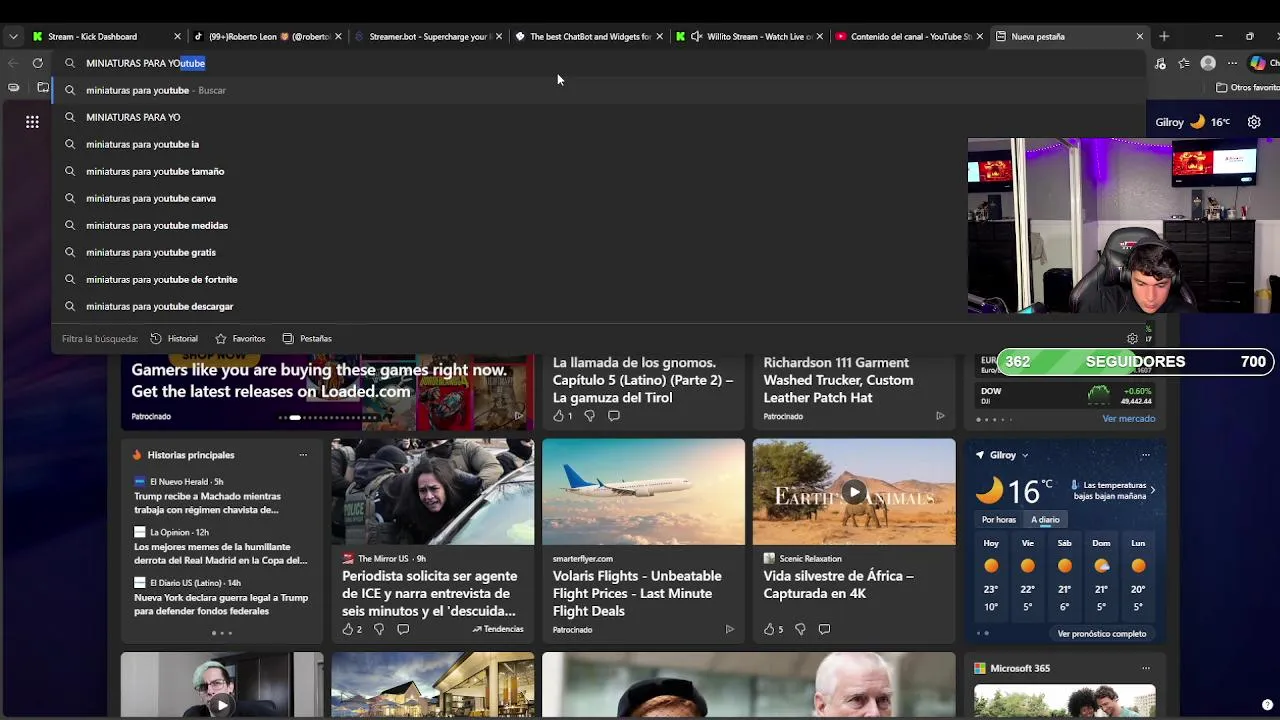This screenshot has width=1280, height=720.
Task: Open the Volaris ad choices icon
Action: (729, 629)
